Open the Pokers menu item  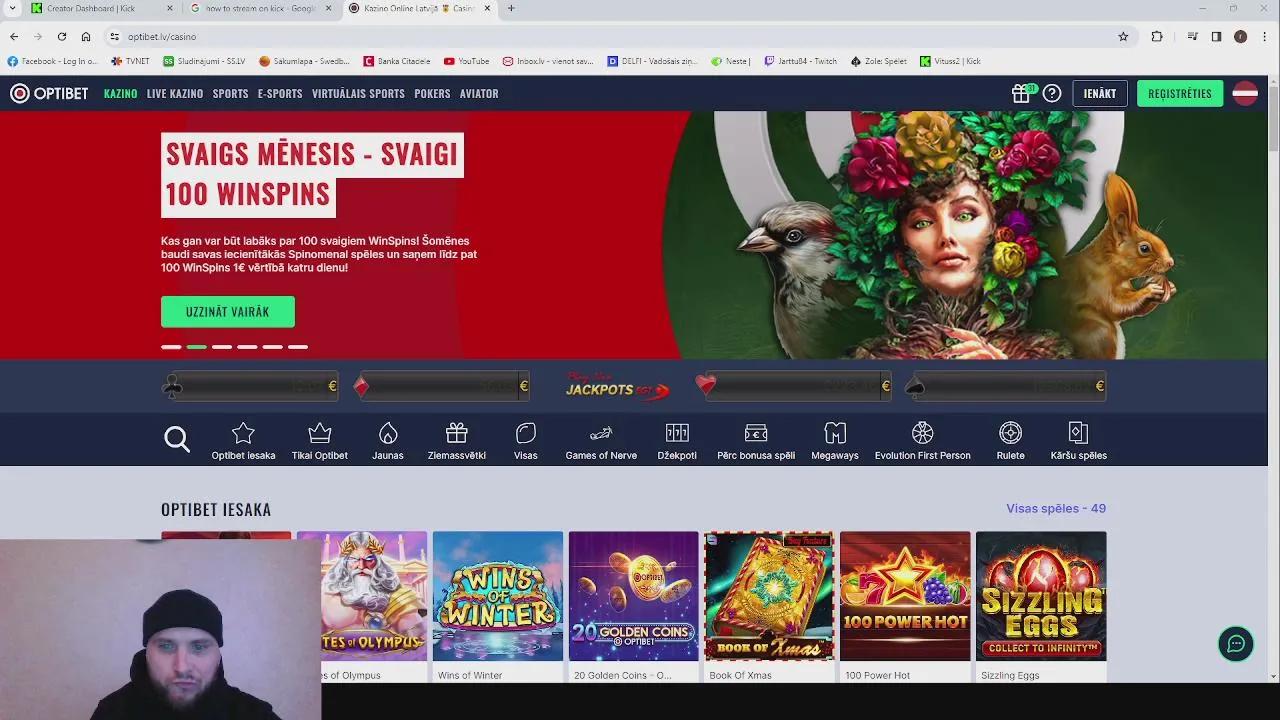pos(432,93)
